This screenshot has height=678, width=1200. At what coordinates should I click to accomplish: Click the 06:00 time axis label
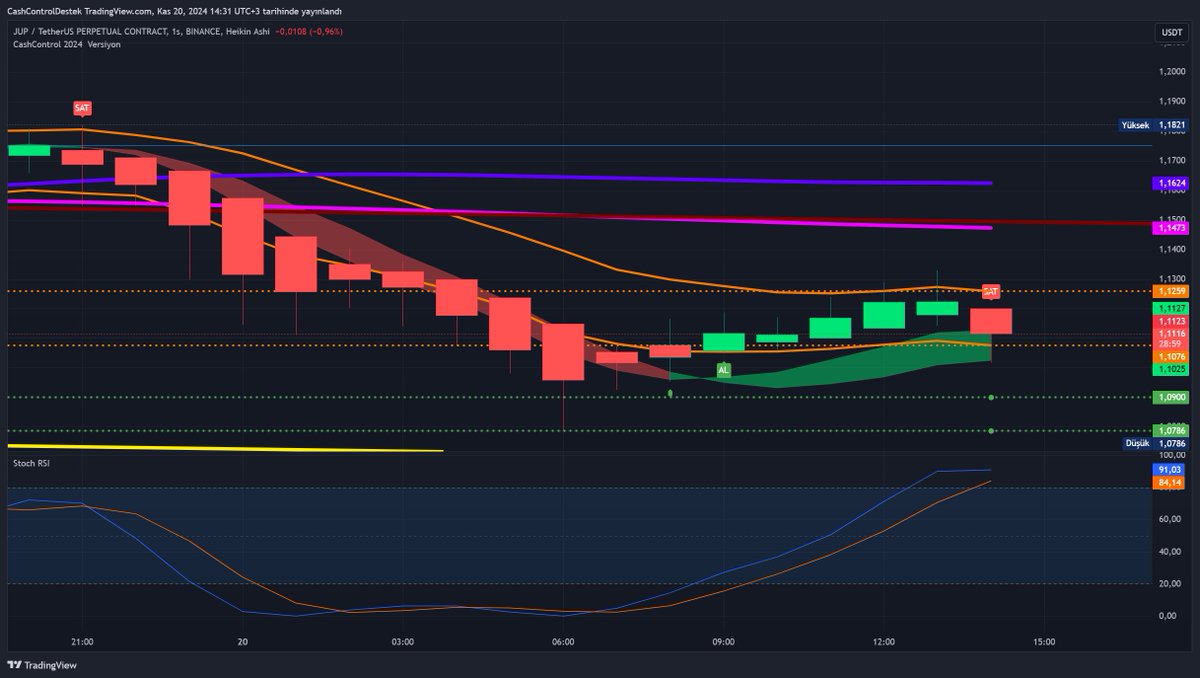coord(563,641)
